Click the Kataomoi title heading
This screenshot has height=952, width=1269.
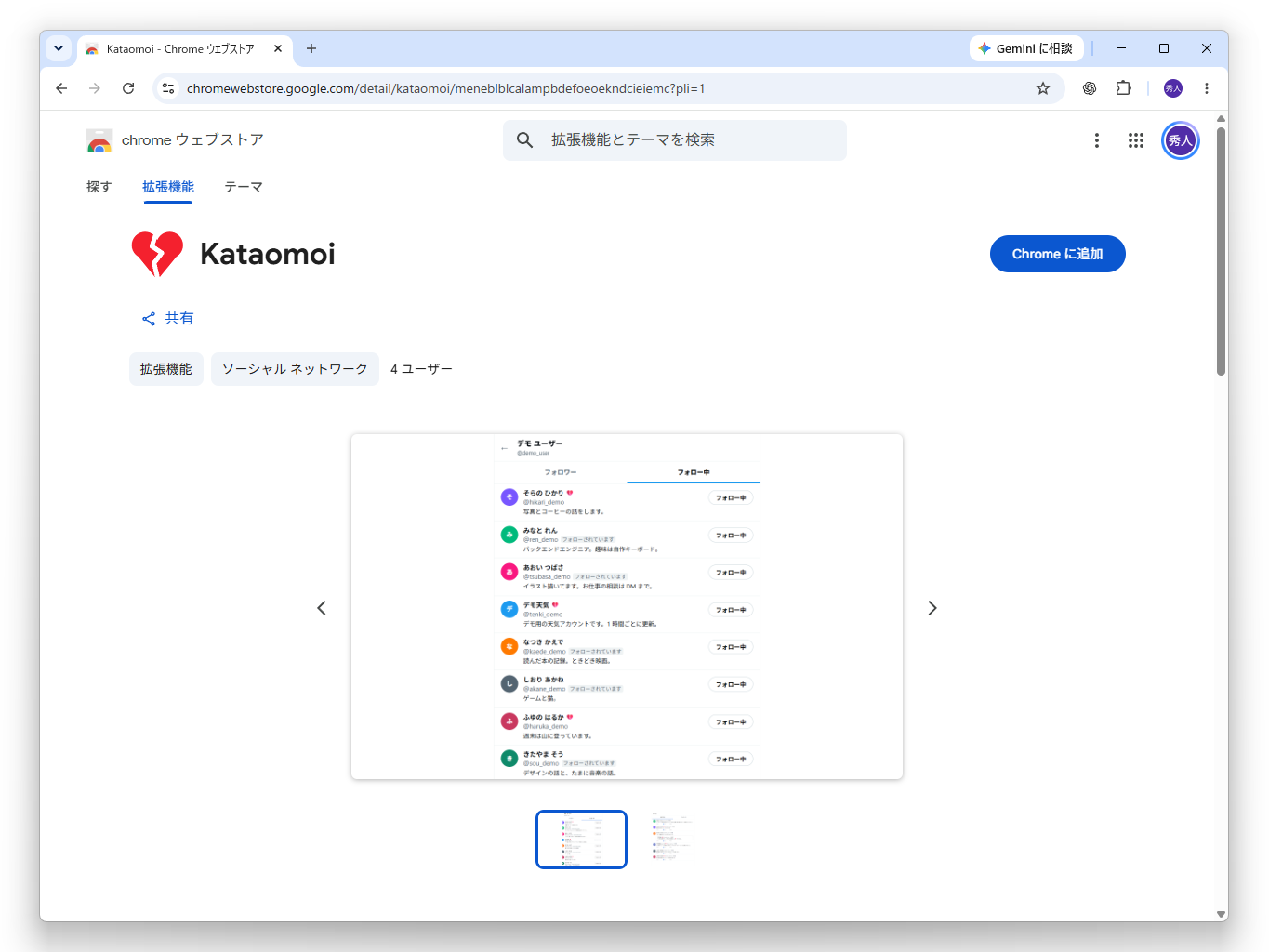pos(268,254)
